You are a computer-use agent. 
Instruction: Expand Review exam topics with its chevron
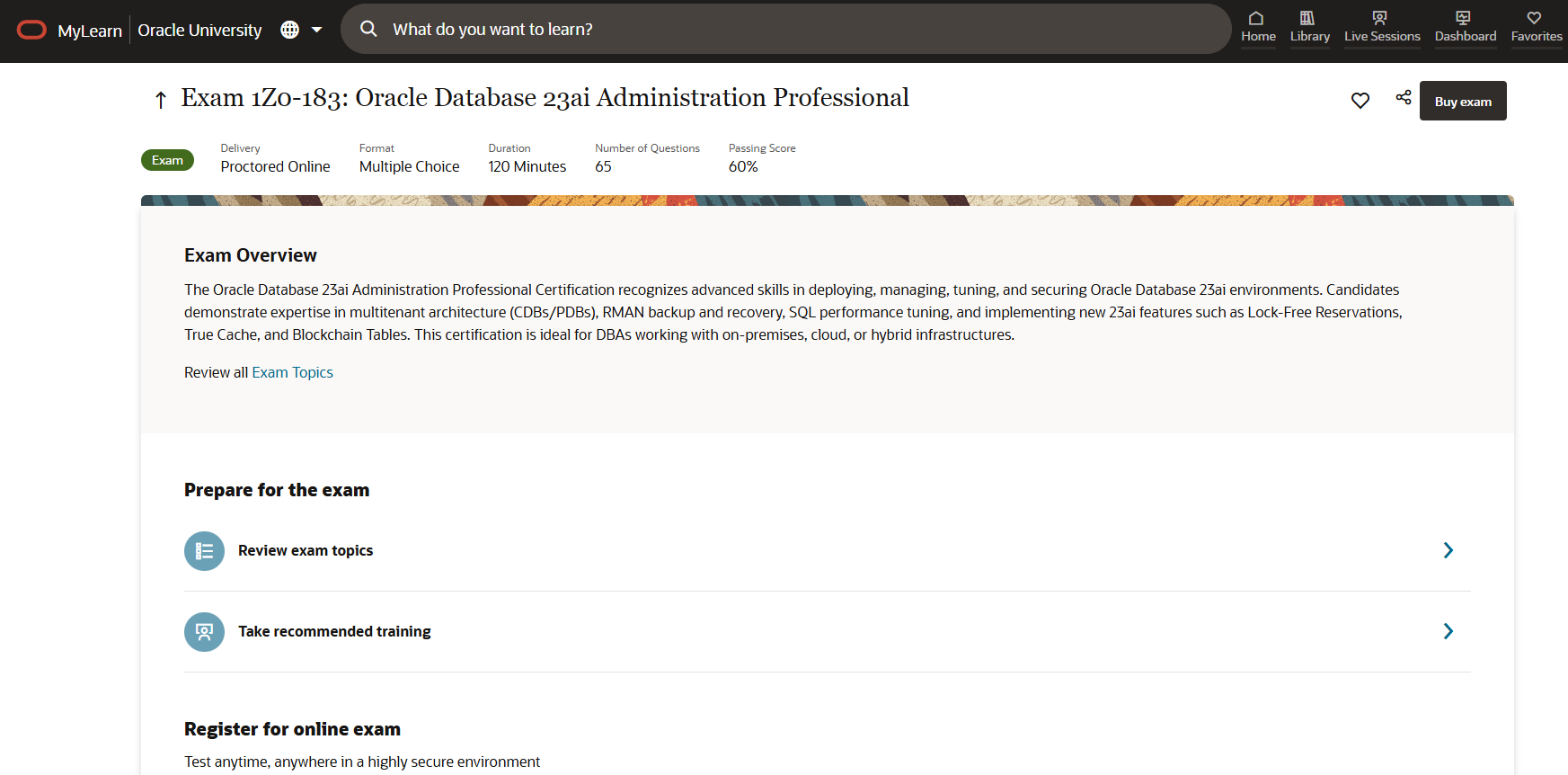tap(1448, 550)
